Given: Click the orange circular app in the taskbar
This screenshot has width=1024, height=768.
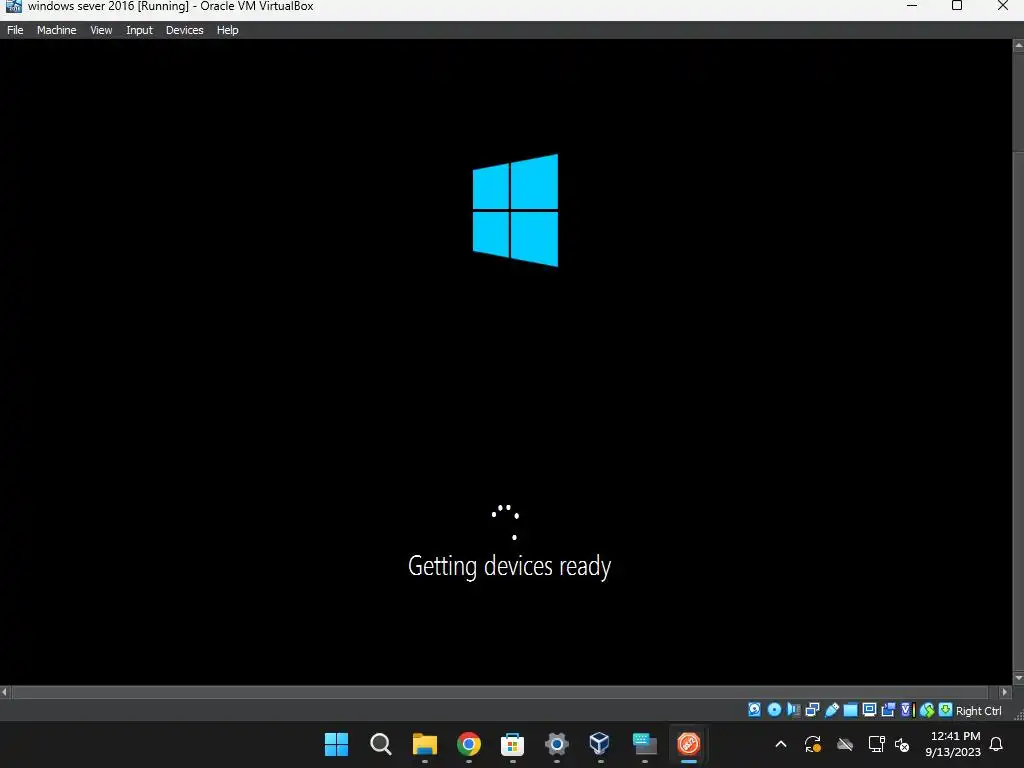Looking at the screenshot, I should 688,744.
